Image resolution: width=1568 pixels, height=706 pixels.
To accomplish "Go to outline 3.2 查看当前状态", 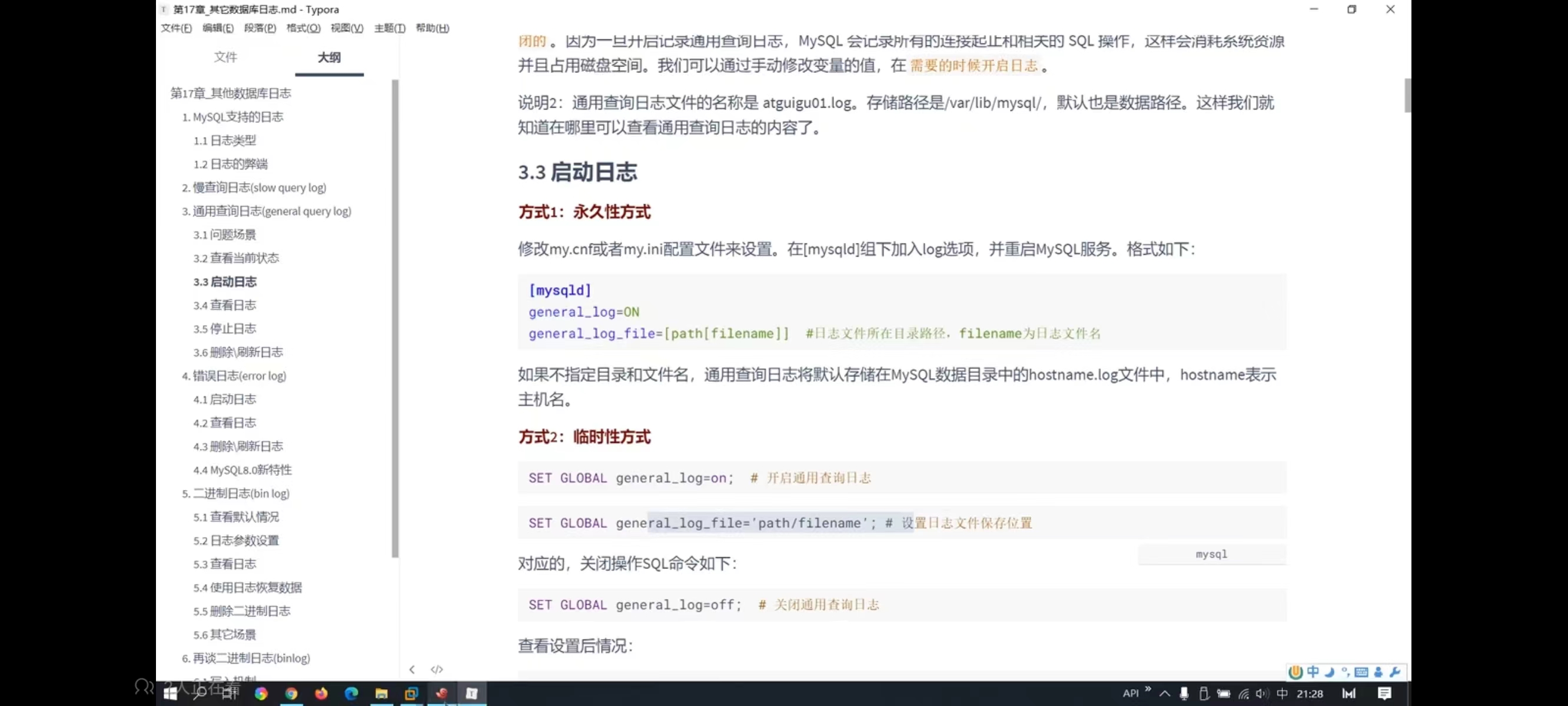I will click(236, 258).
